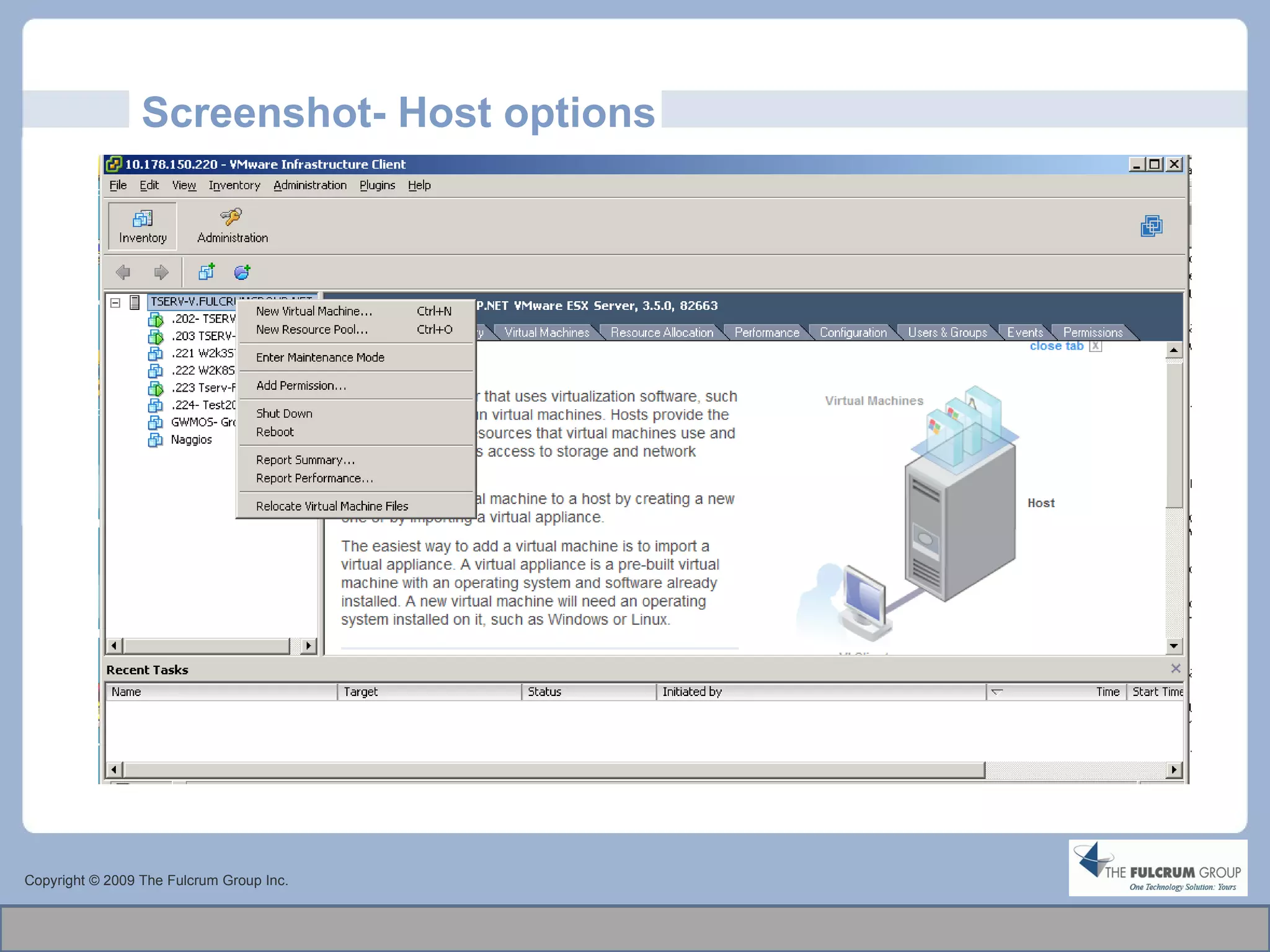The width and height of the screenshot is (1270, 952).
Task: Select Reboot in context menu
Action: tap(356, 432)
